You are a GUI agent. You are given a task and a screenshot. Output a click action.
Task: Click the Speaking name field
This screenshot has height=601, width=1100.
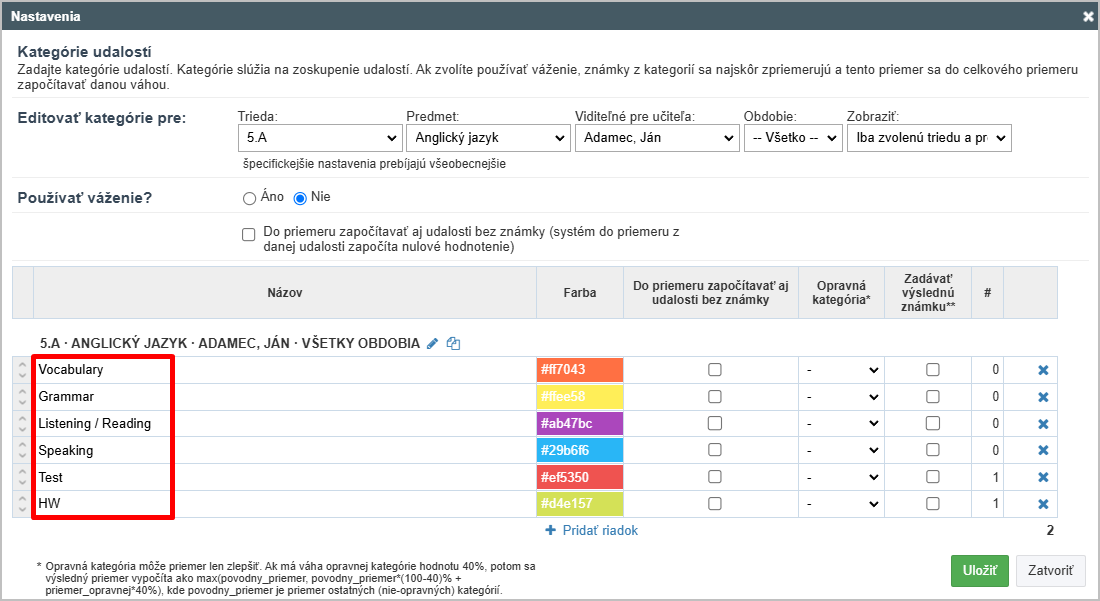click(285, 450)
